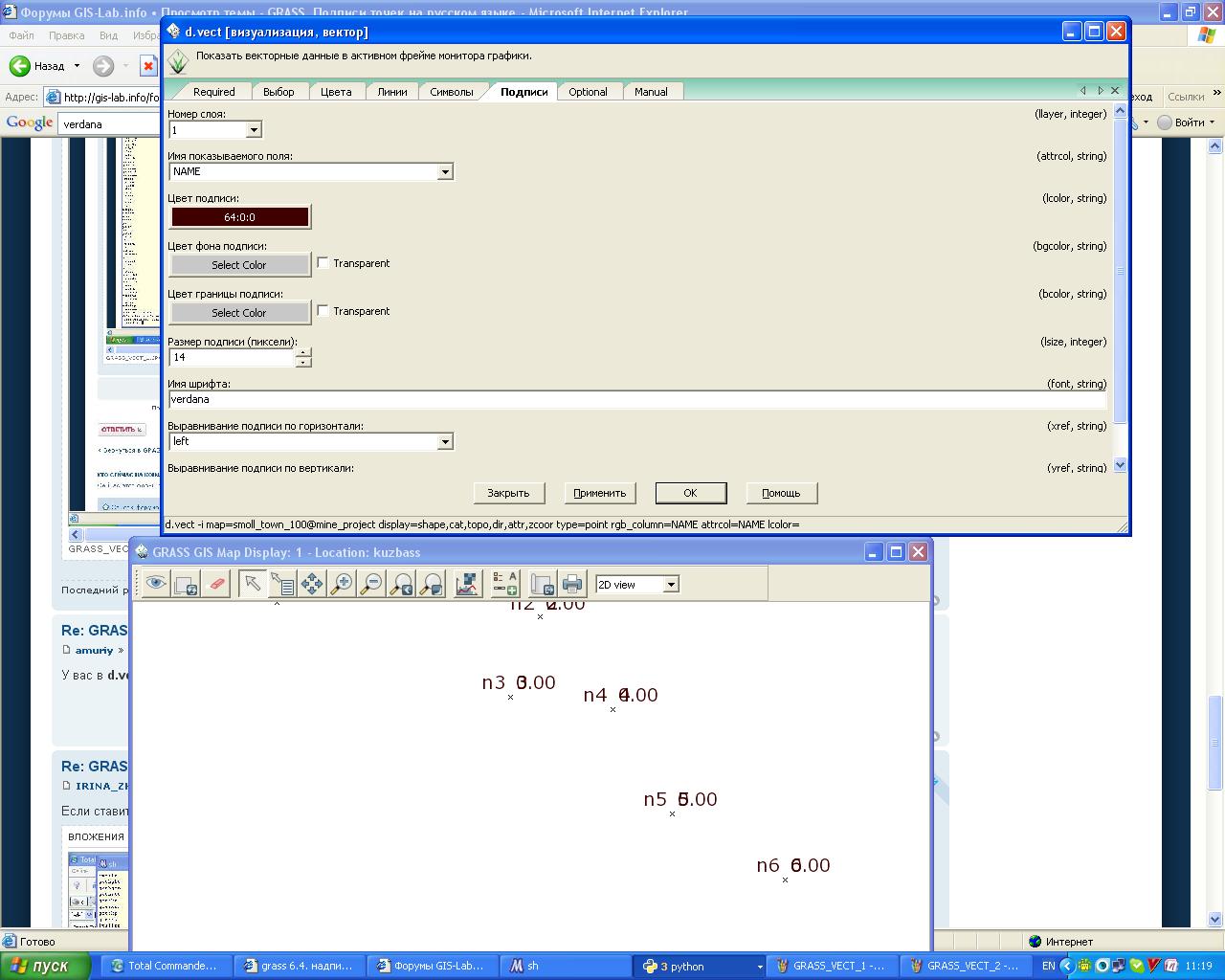Click the font name field containing verdana
The height and width of the screenshot is (980, 1225).
(x=637, y=400)
